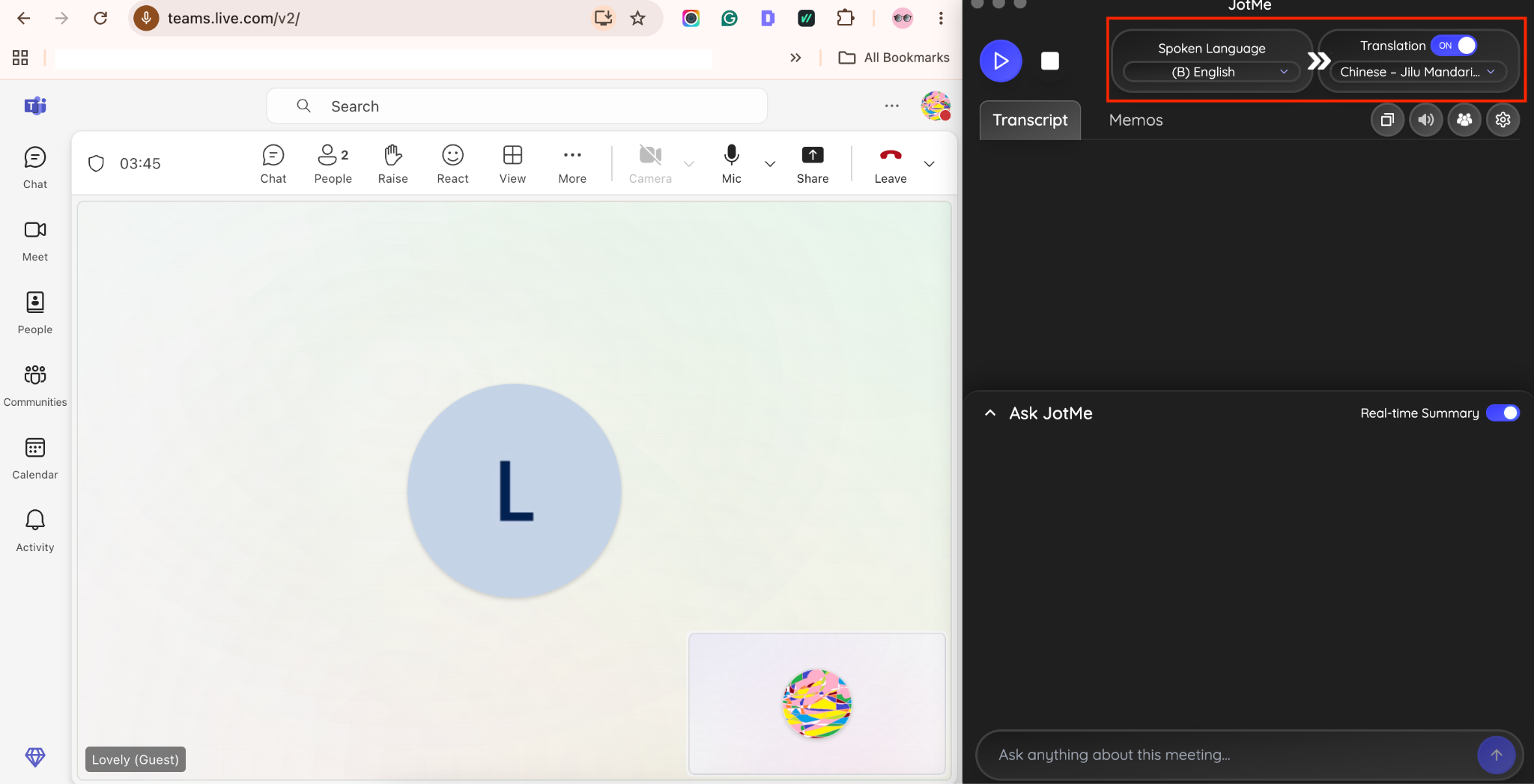Click the Teams logo in sidebar
This screenshot has width=1534, height=784.
(35, 106)
